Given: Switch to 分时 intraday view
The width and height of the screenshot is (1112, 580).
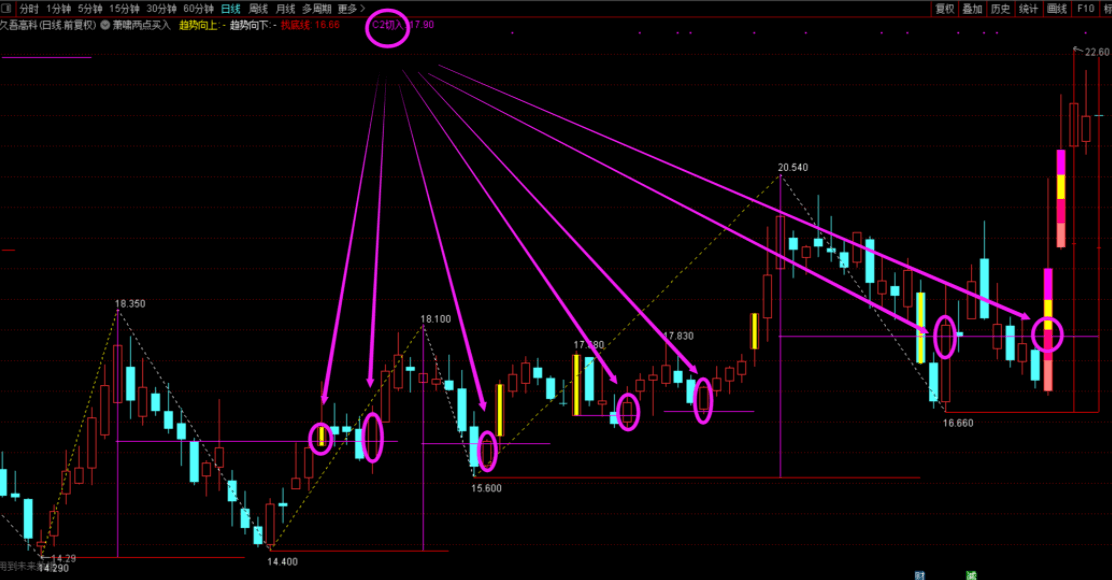Looking at the screenshot, I should tap(28, 9).
